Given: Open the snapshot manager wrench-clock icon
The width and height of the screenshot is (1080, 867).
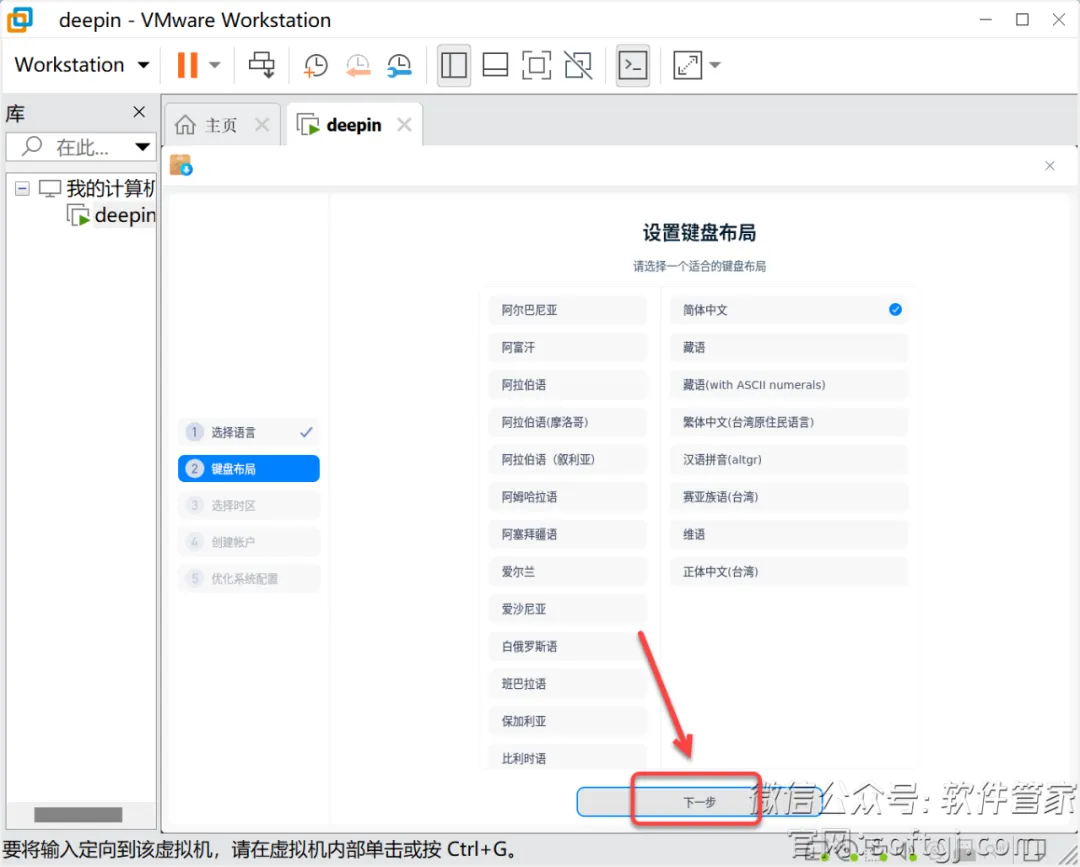Looking at the screenshot, I should [399, 65].
